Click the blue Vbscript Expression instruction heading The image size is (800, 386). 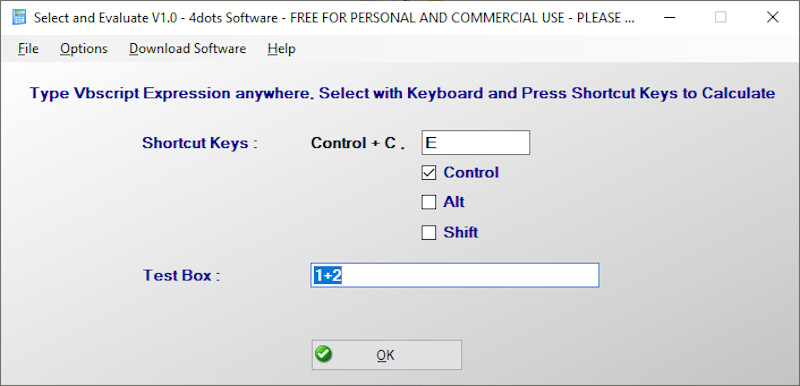click(403, 93)
